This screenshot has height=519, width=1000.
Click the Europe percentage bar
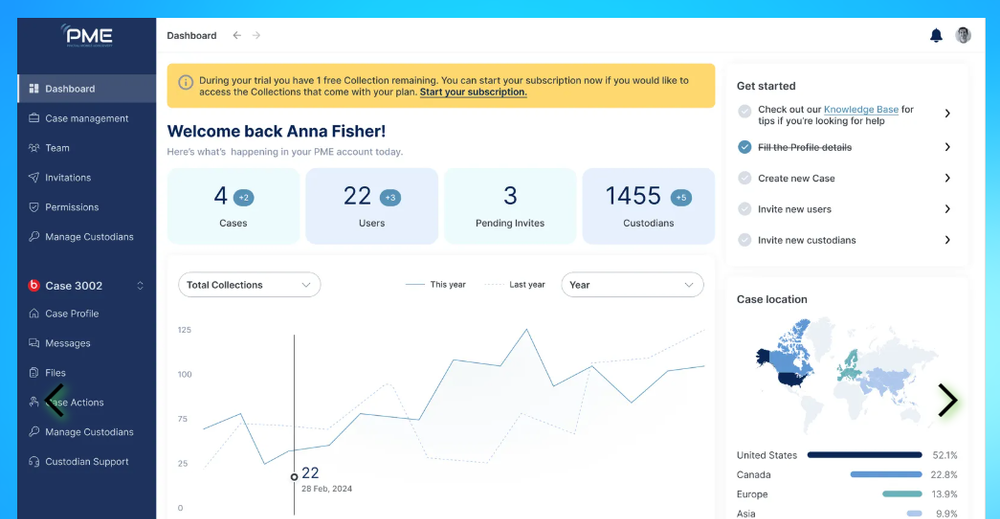tap(902, 493)
